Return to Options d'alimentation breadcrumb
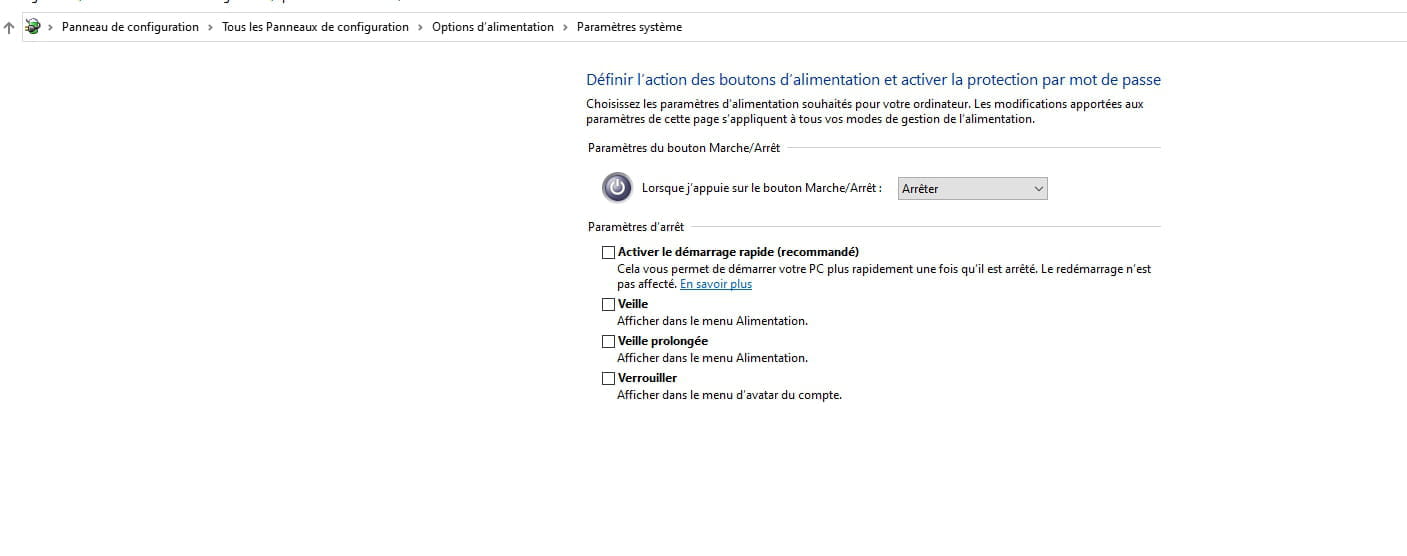1407x556 pixels. click(493, 27)
